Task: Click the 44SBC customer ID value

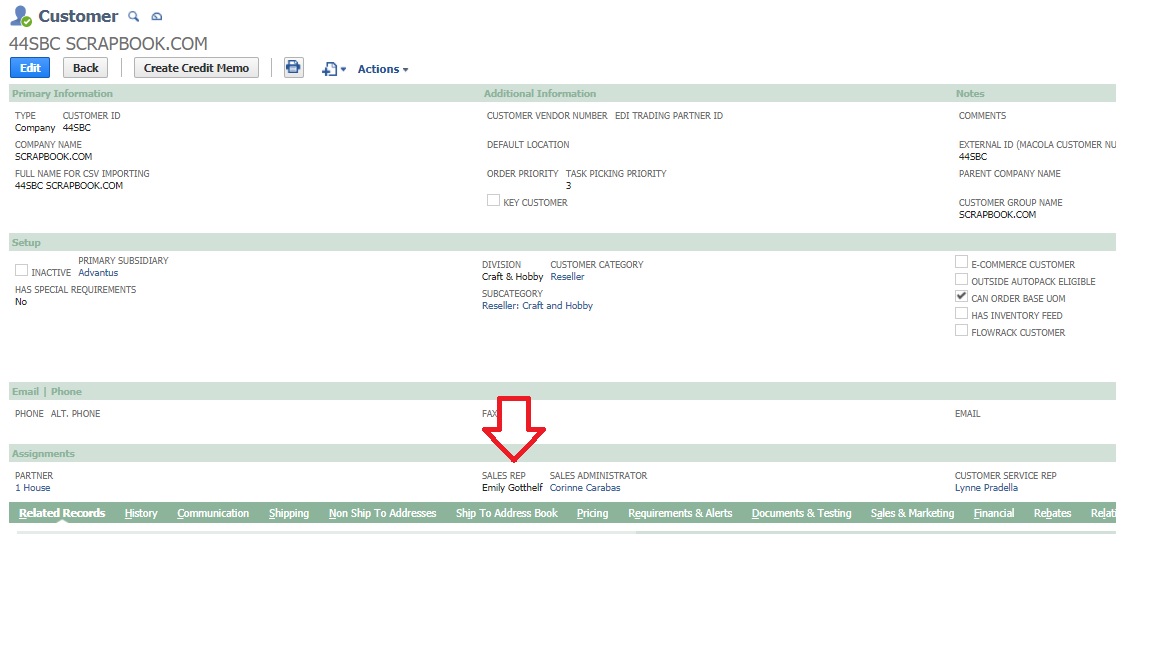Action: tap(76, 128)
